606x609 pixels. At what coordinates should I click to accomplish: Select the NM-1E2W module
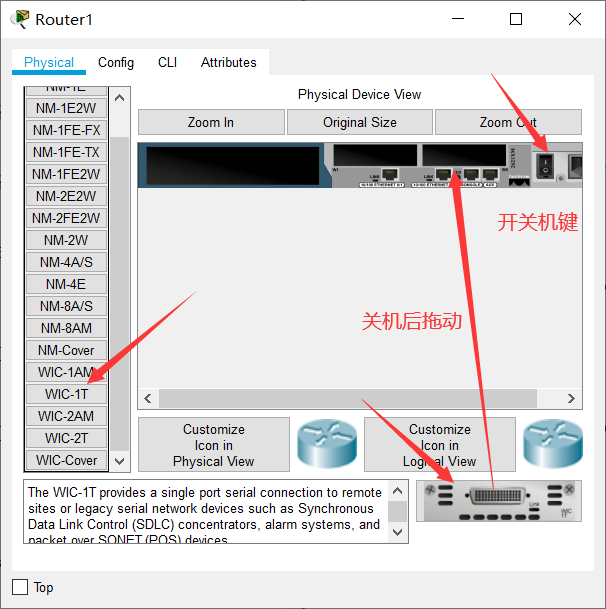click(x=66, y=108)
